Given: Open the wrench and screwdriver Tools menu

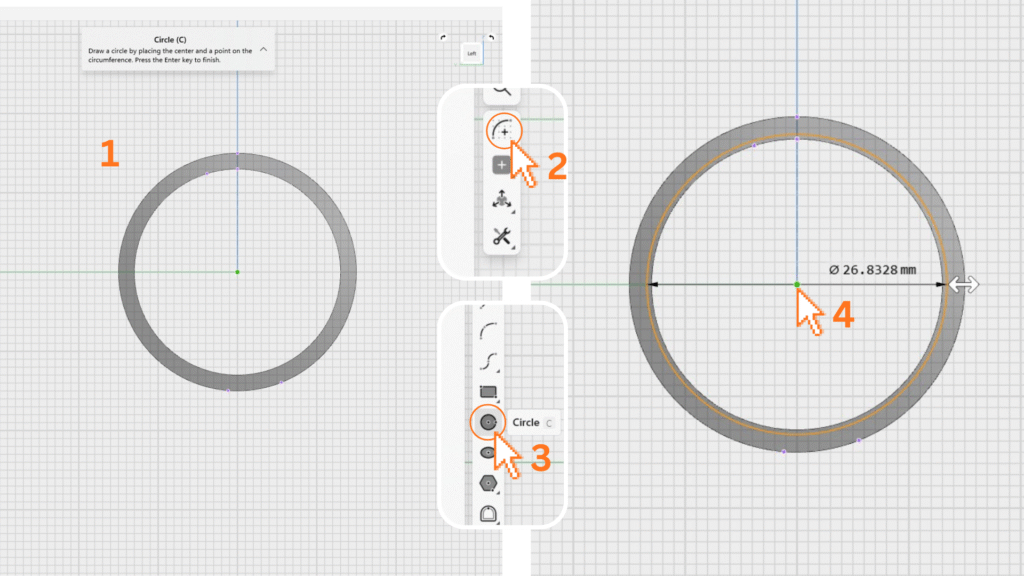Looking at the screenshot, I should [502, 237].
